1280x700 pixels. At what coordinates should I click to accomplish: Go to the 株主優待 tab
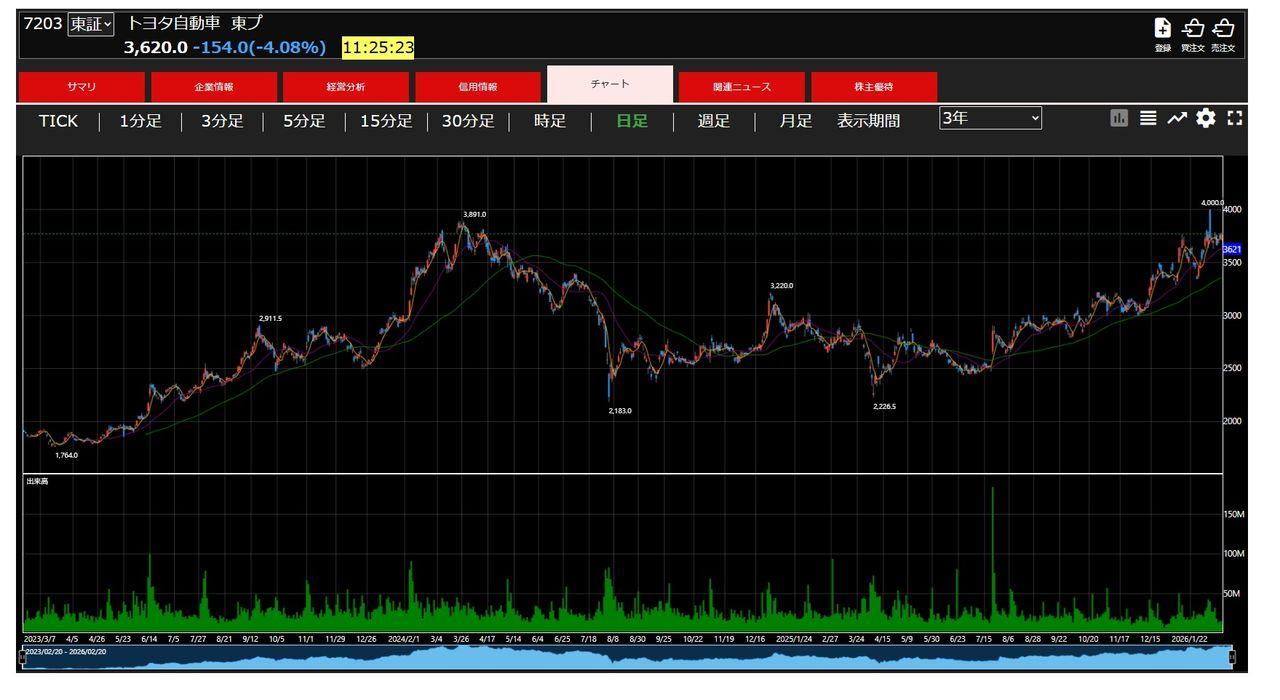874,87
